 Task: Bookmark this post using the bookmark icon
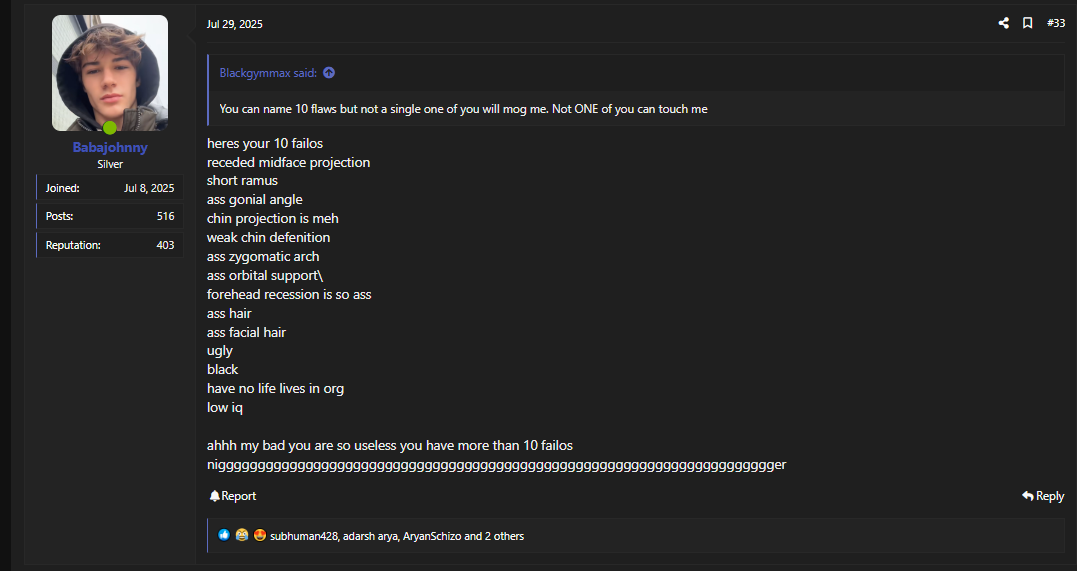[1028, 23]
